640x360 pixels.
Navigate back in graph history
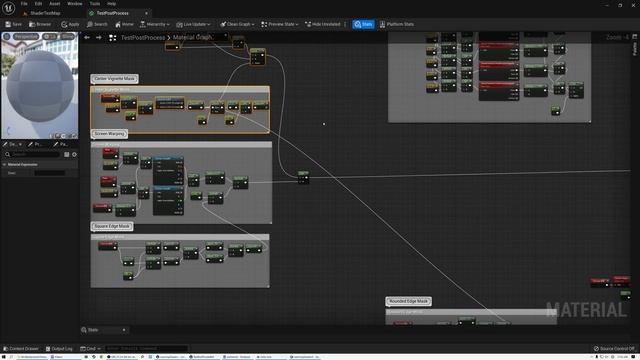click(x=87, y=38)
